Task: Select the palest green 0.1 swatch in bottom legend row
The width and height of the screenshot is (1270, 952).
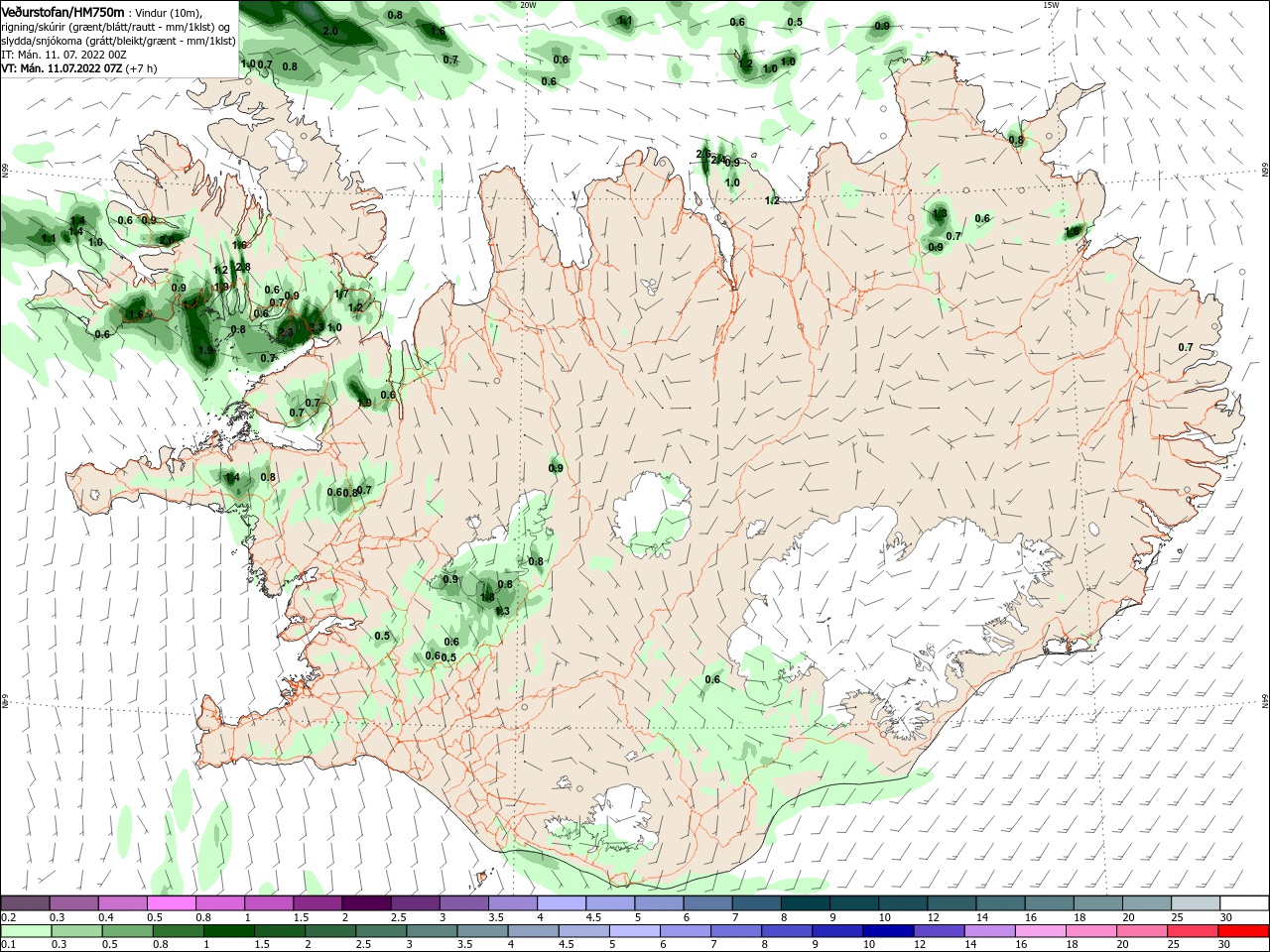Action: (25, 931)
